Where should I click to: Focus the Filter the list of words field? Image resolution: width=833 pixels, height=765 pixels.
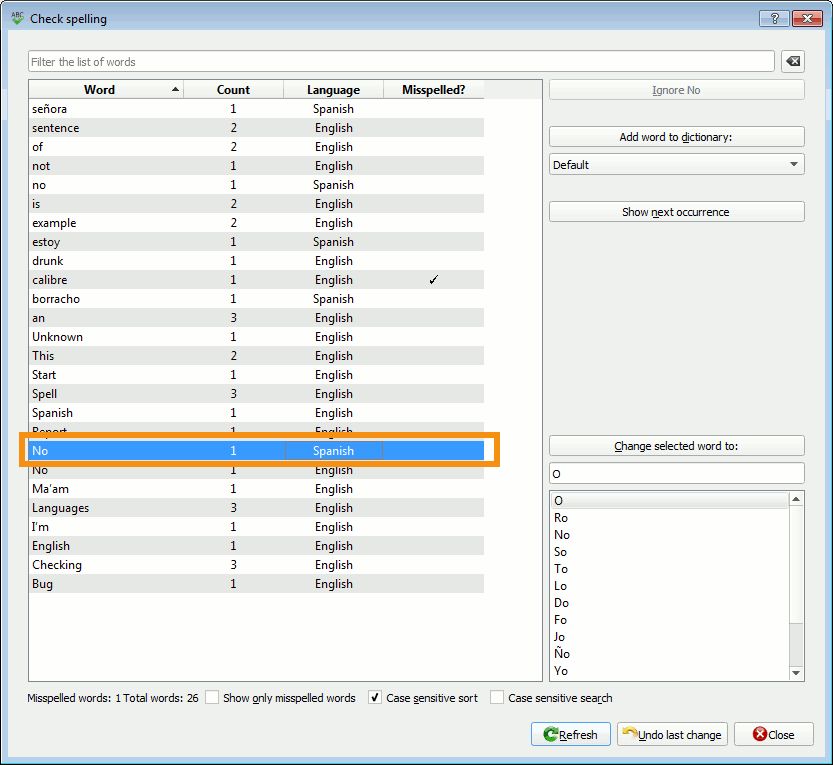coord(401,62)
